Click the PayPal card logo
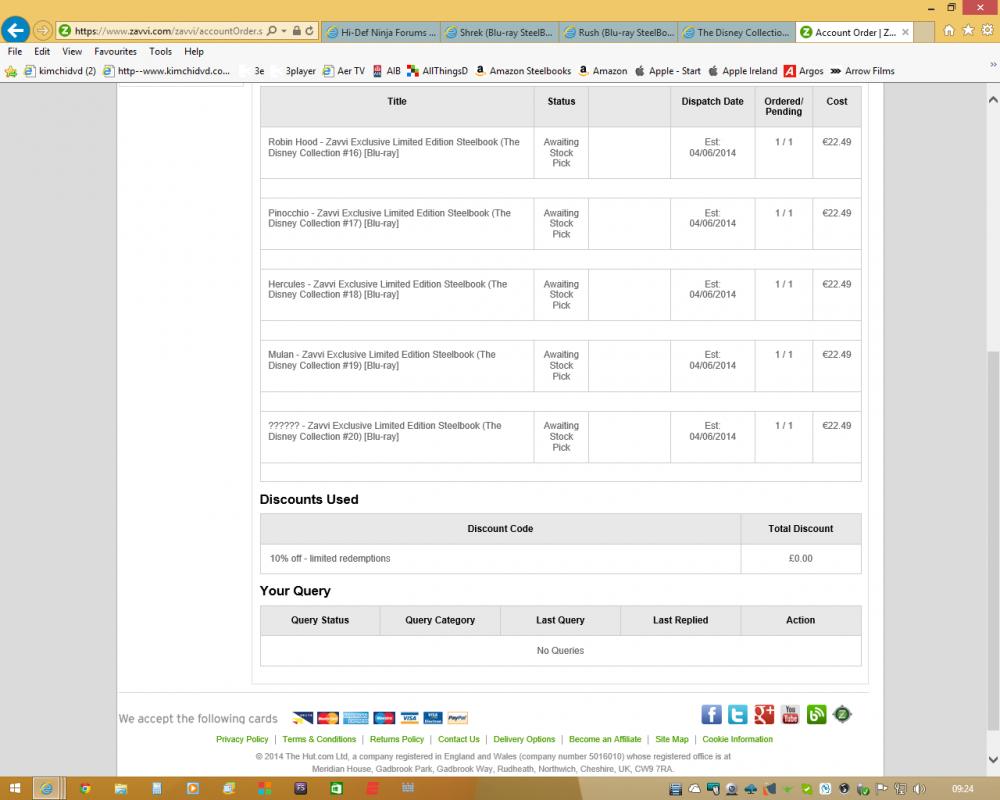This screenshot has height=800, width=1000. 457,718
